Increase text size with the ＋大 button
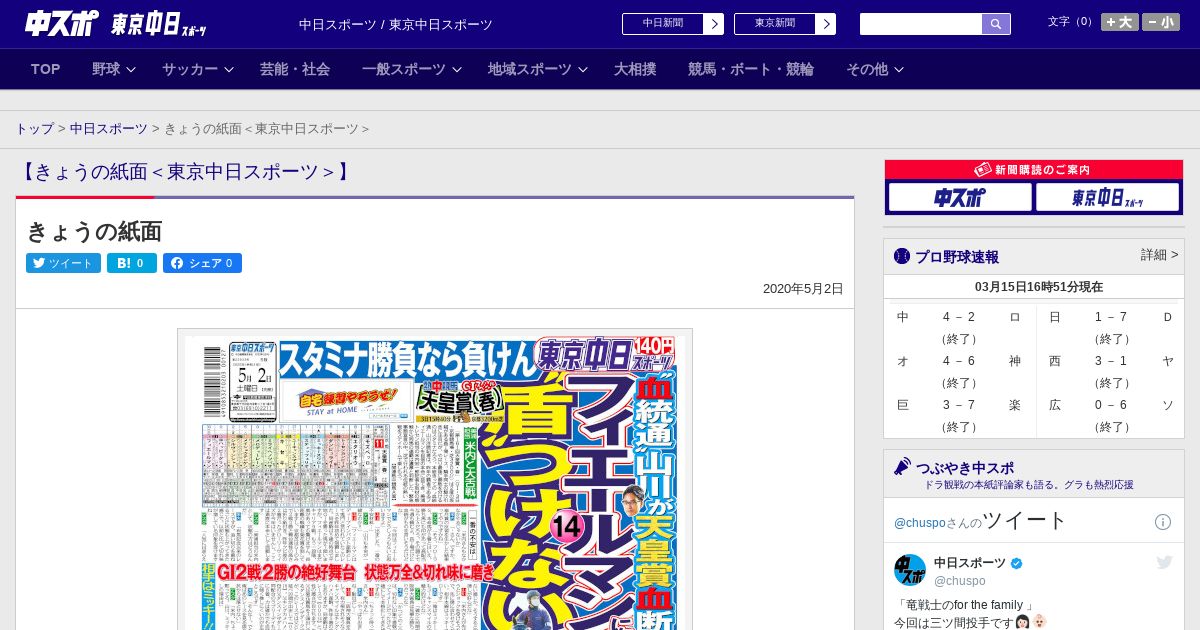 click(1120, 22)
